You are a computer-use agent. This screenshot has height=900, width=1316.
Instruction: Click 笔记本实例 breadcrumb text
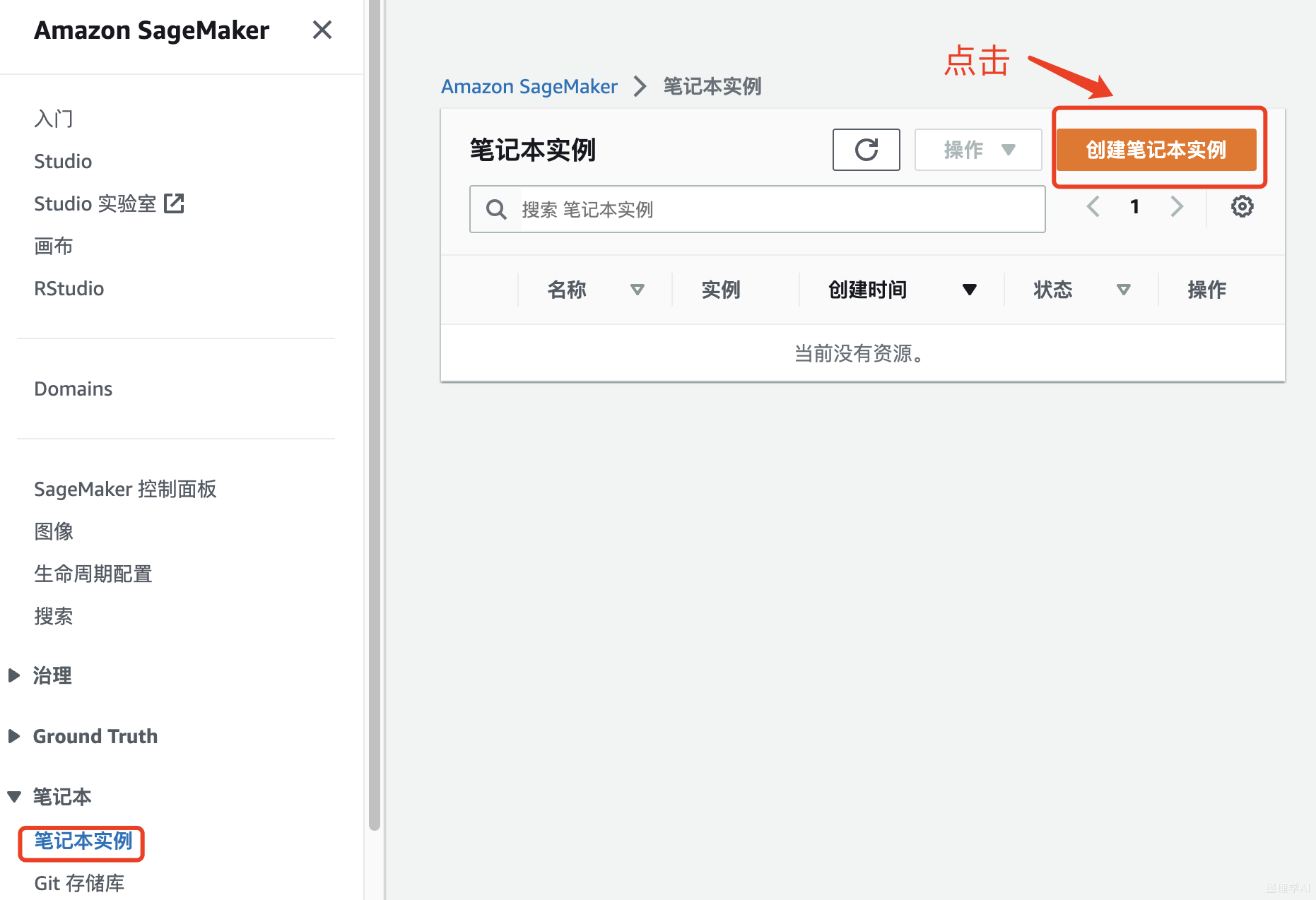[x=712, y=86]
